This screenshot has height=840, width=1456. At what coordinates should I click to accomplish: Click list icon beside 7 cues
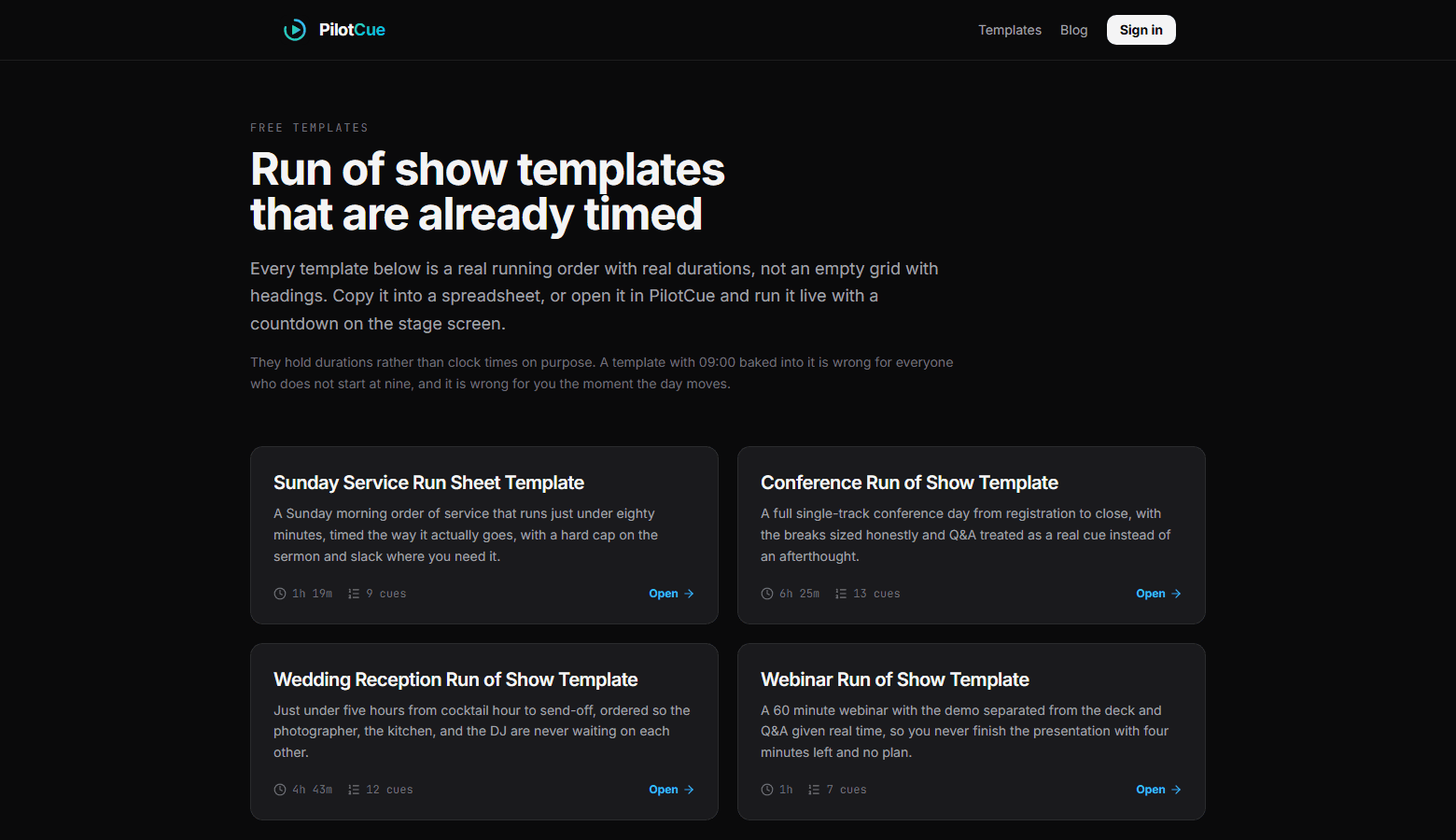click(814, 790)
